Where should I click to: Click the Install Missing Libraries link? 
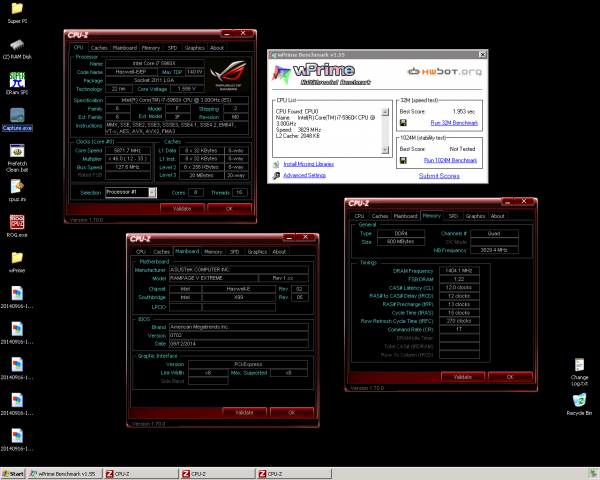308,164
